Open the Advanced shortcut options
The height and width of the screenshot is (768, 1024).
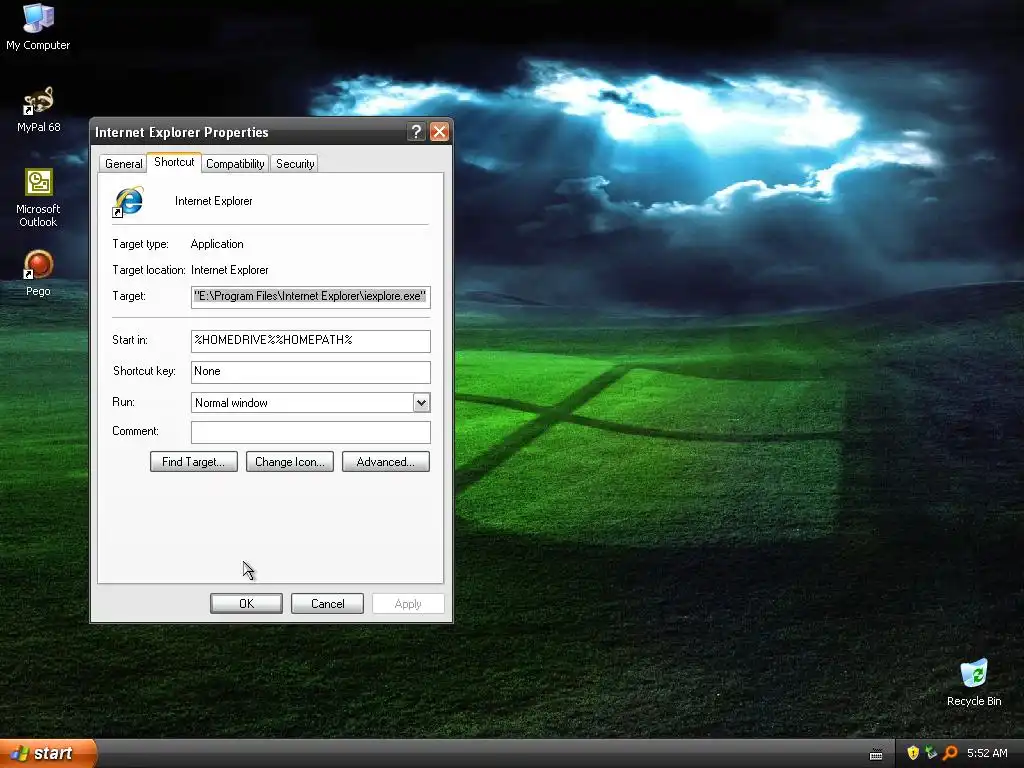tap(385, 462)
